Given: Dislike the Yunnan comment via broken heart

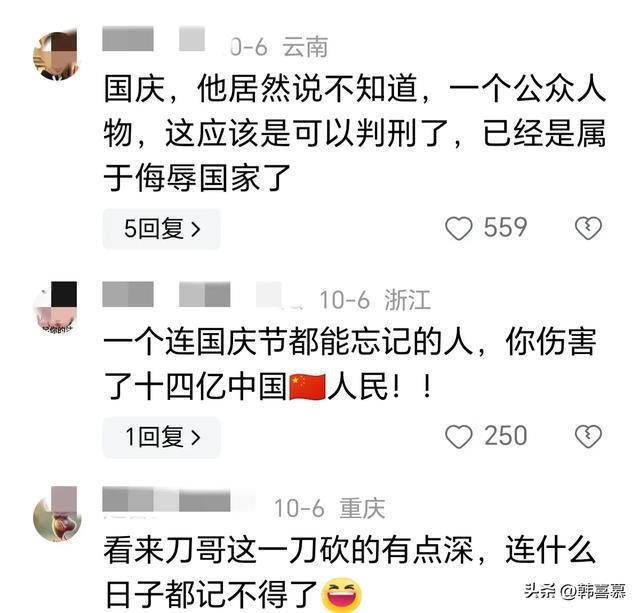Looking at the screenshot, I should pyautogui.click(x=588, y=228).
